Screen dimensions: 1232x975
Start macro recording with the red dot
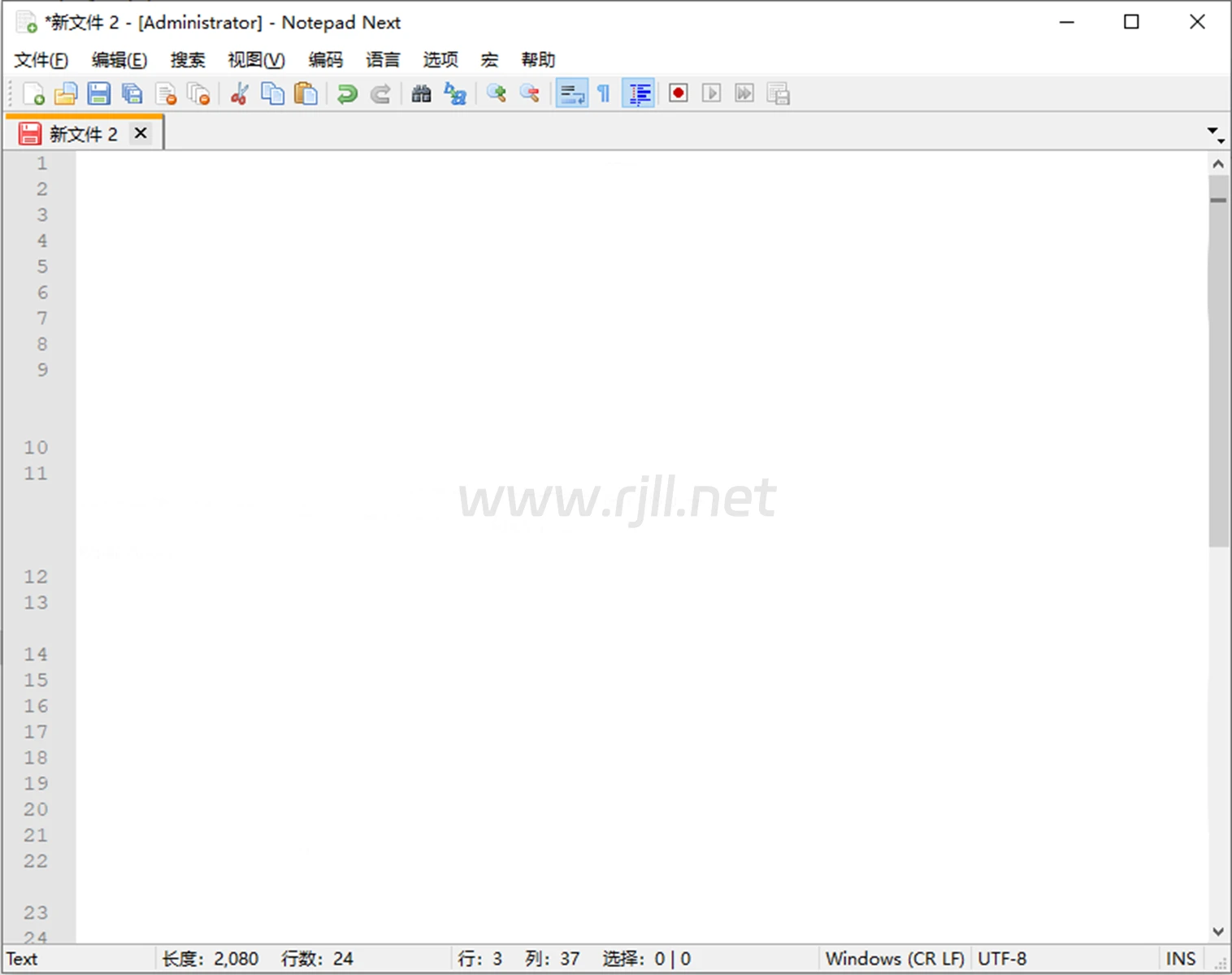(x=678, y=94)
